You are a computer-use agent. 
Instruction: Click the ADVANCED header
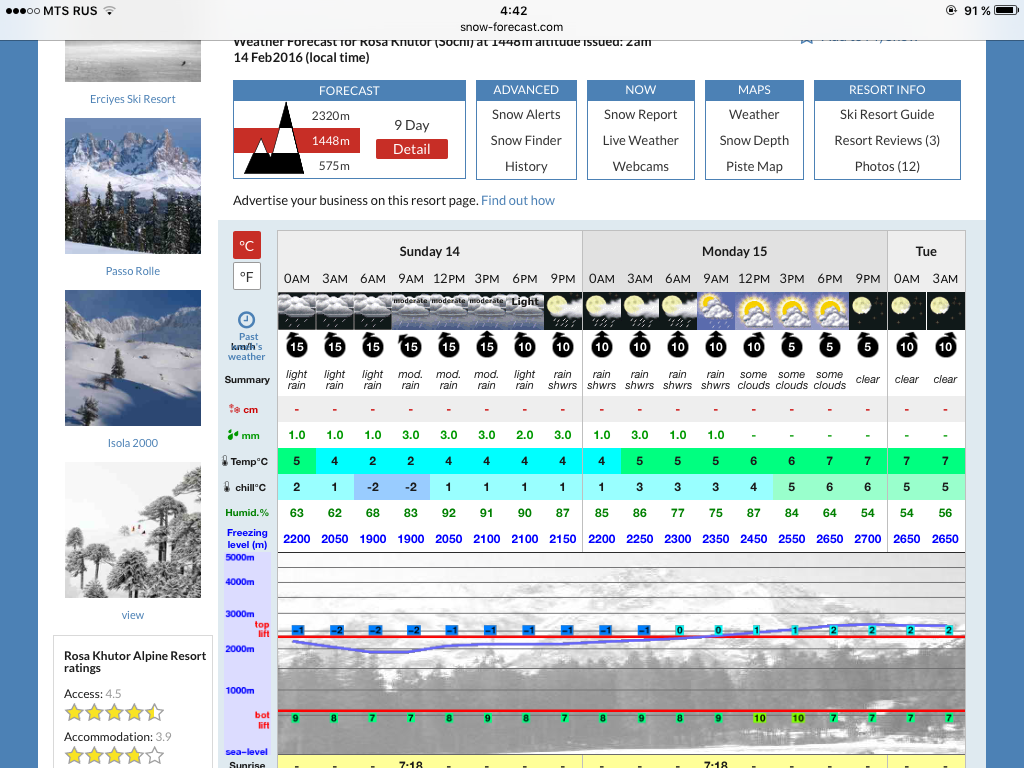(x=526, y=90)
